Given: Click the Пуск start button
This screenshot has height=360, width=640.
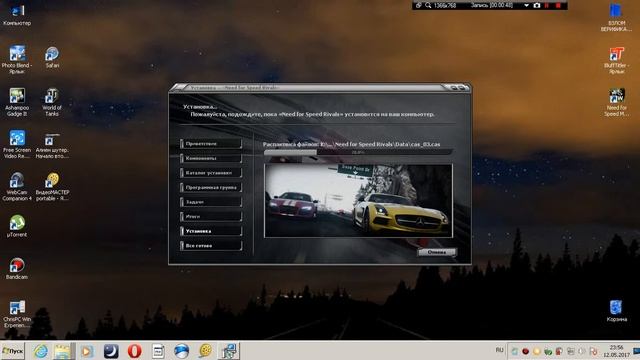Looking at the screenshot, I should point(13,351).
